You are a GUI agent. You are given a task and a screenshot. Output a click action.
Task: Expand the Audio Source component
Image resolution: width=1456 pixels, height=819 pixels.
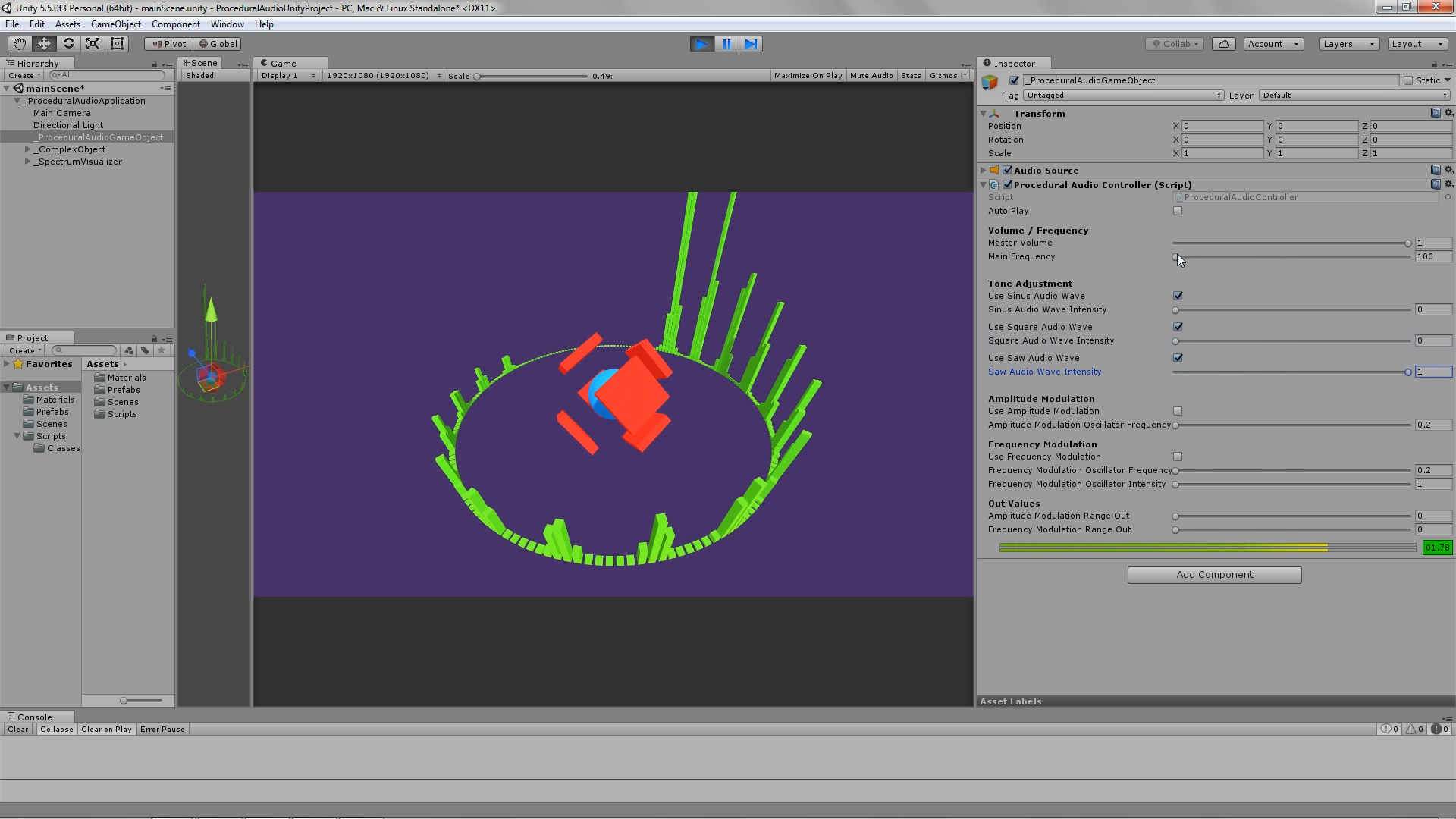(x=984, y=171)
